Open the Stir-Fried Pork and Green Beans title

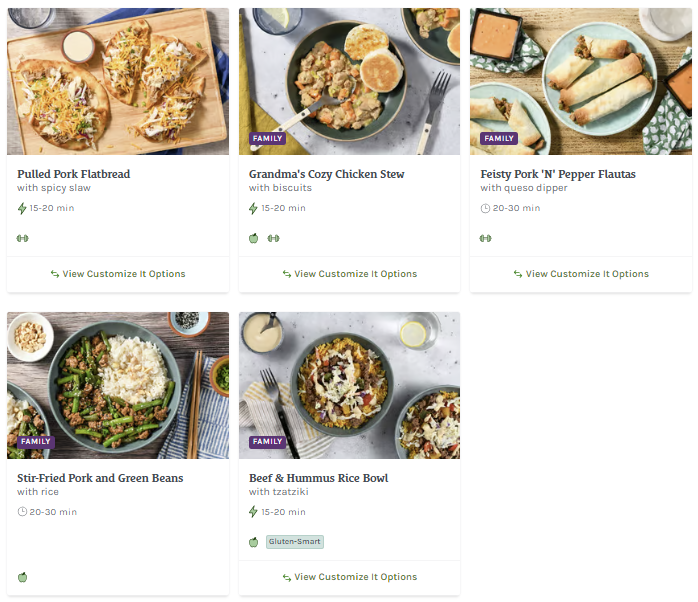click(100, 478)
